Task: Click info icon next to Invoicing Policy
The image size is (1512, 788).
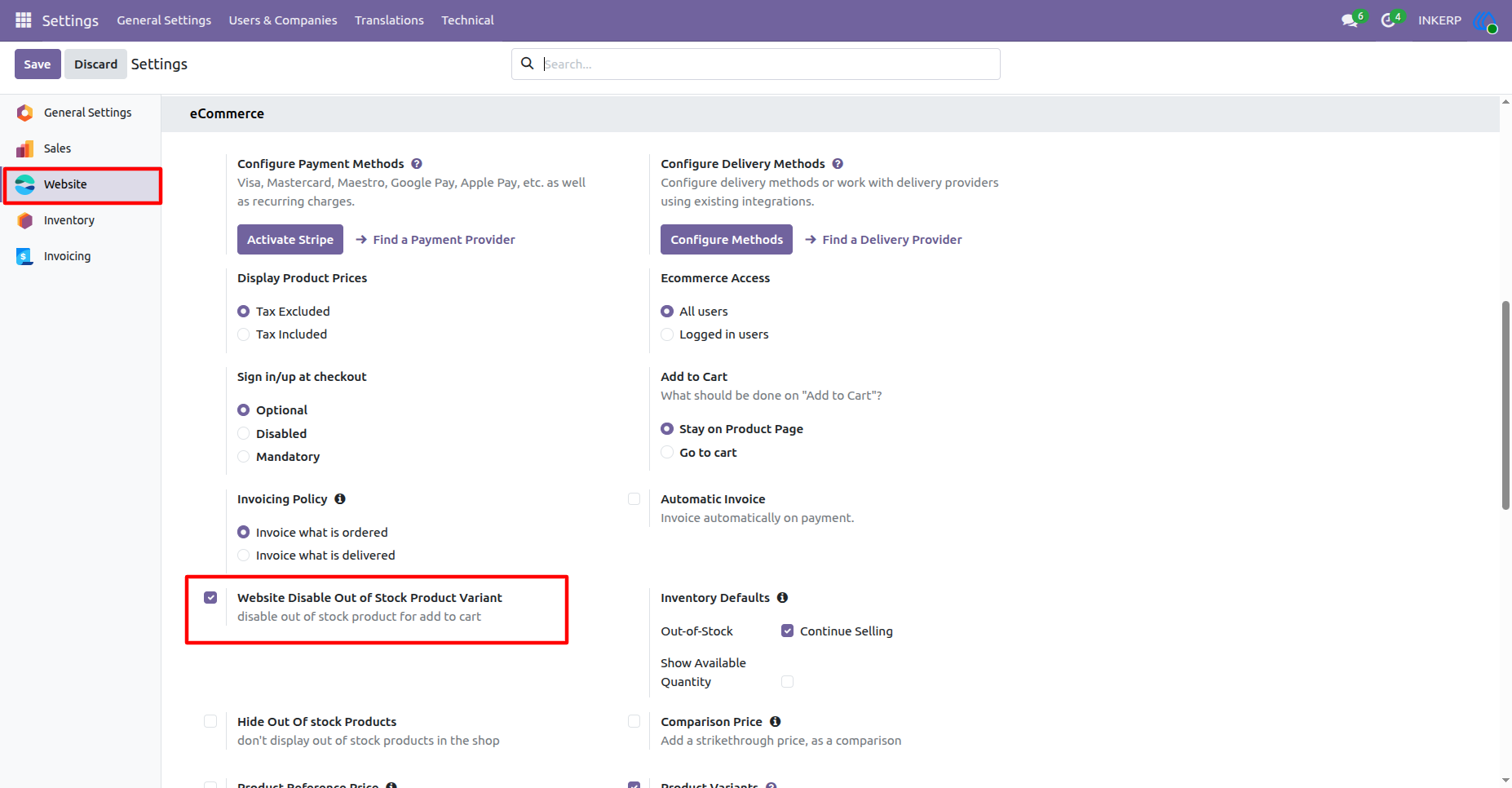Action: 340,498
